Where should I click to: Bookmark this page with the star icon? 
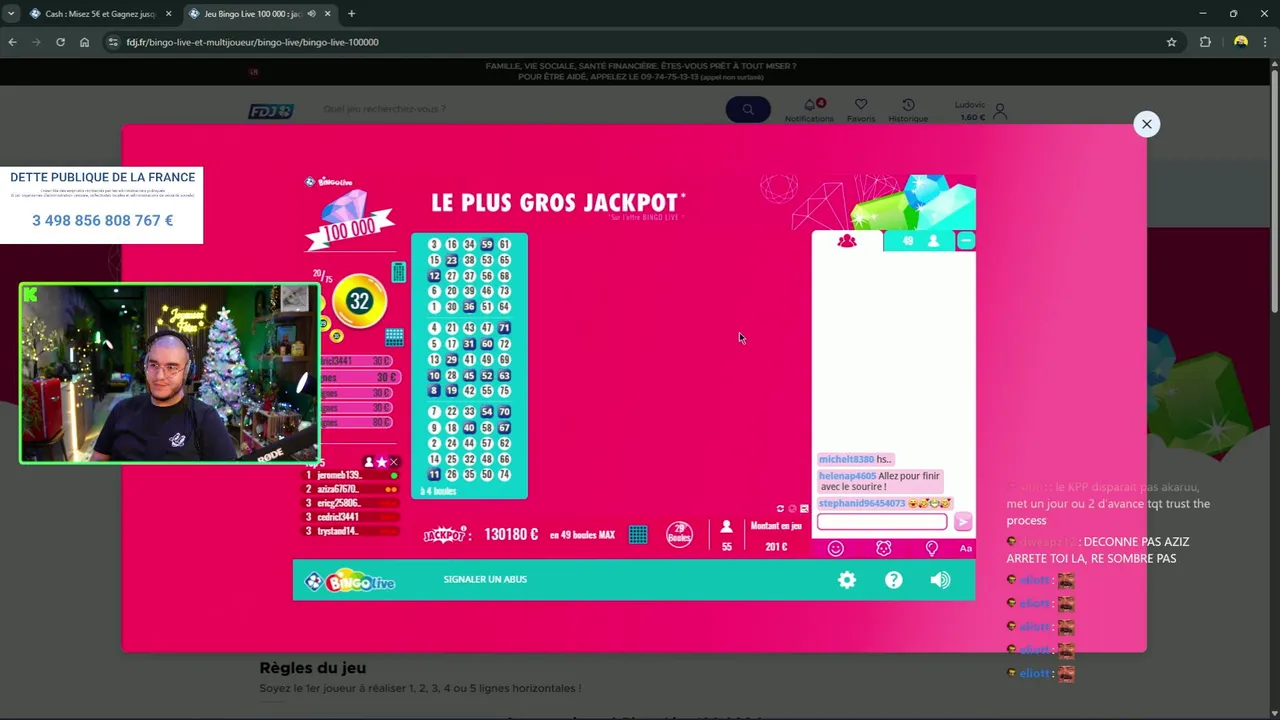pyautogui.click(x=1171, y=42)
